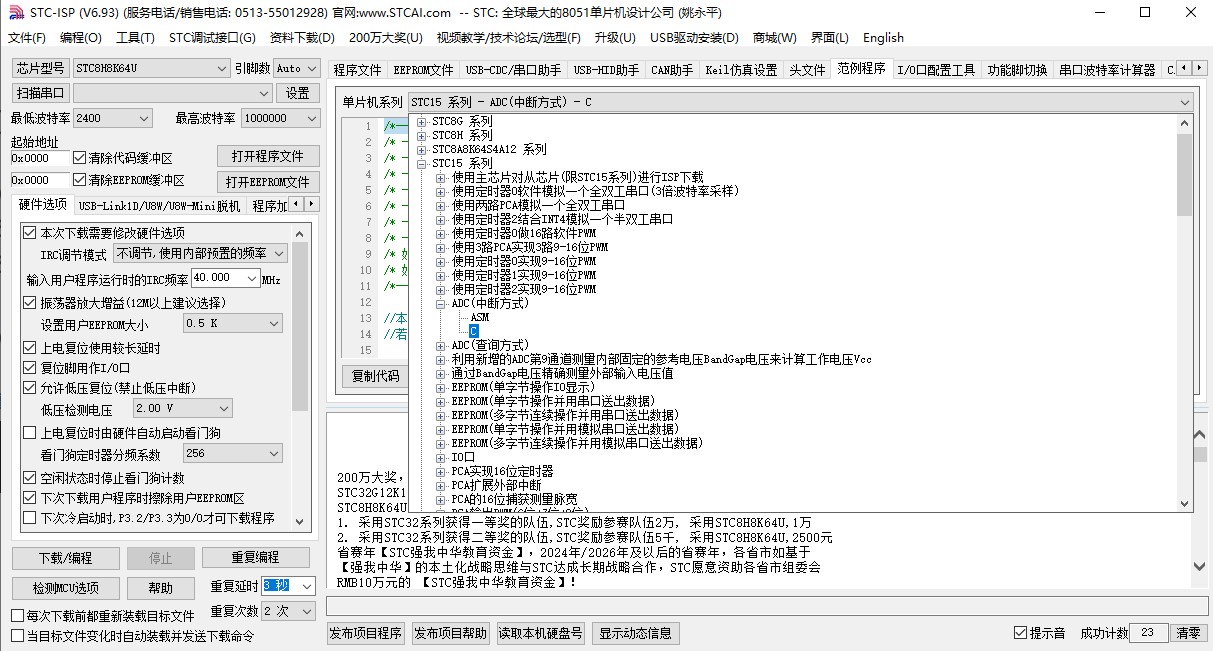Expand the IO口 tree node
1213x651 pixels.
point(441,458)
